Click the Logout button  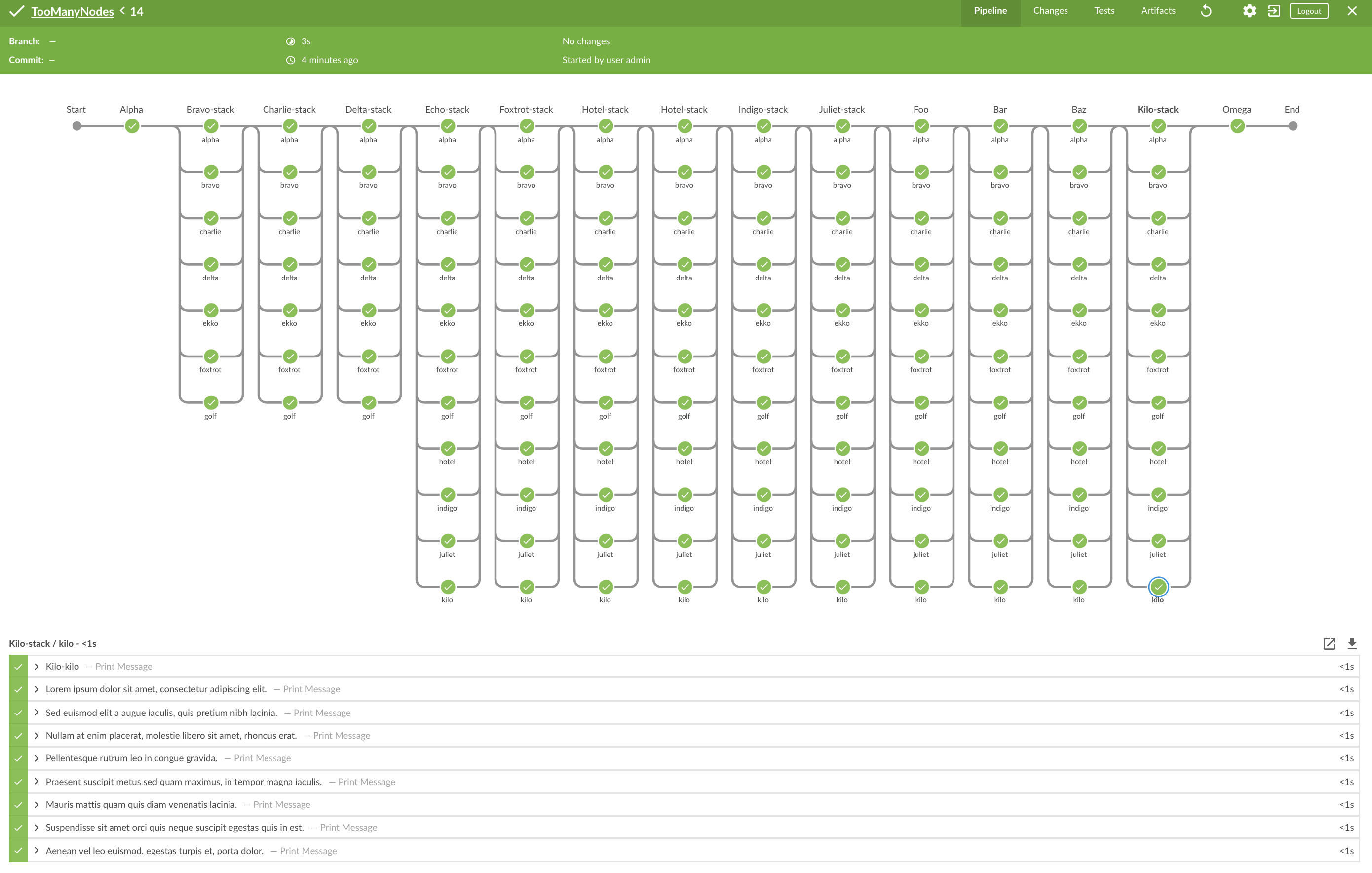1309,11
